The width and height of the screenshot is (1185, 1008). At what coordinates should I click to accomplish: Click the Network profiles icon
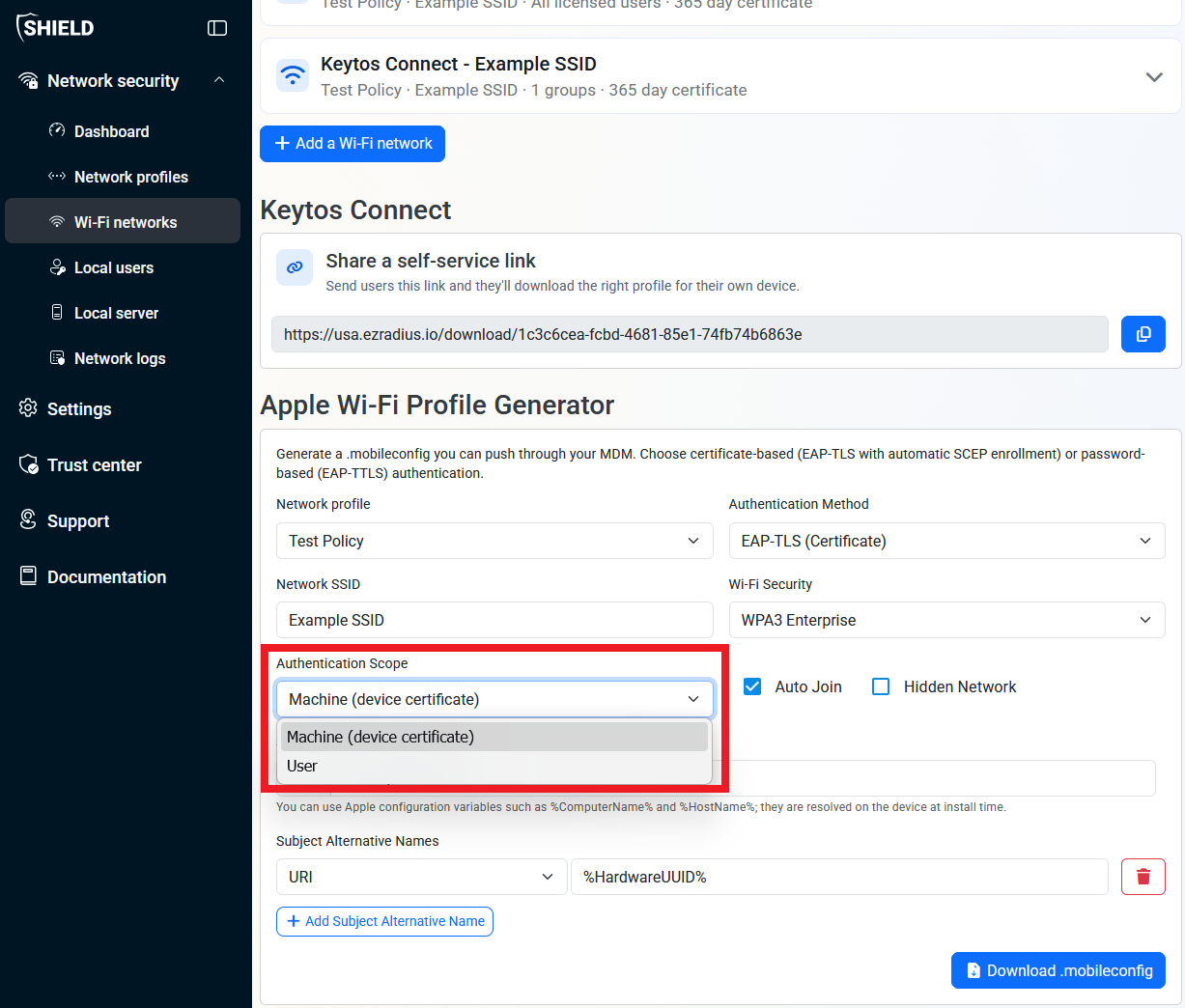[57, 176]
